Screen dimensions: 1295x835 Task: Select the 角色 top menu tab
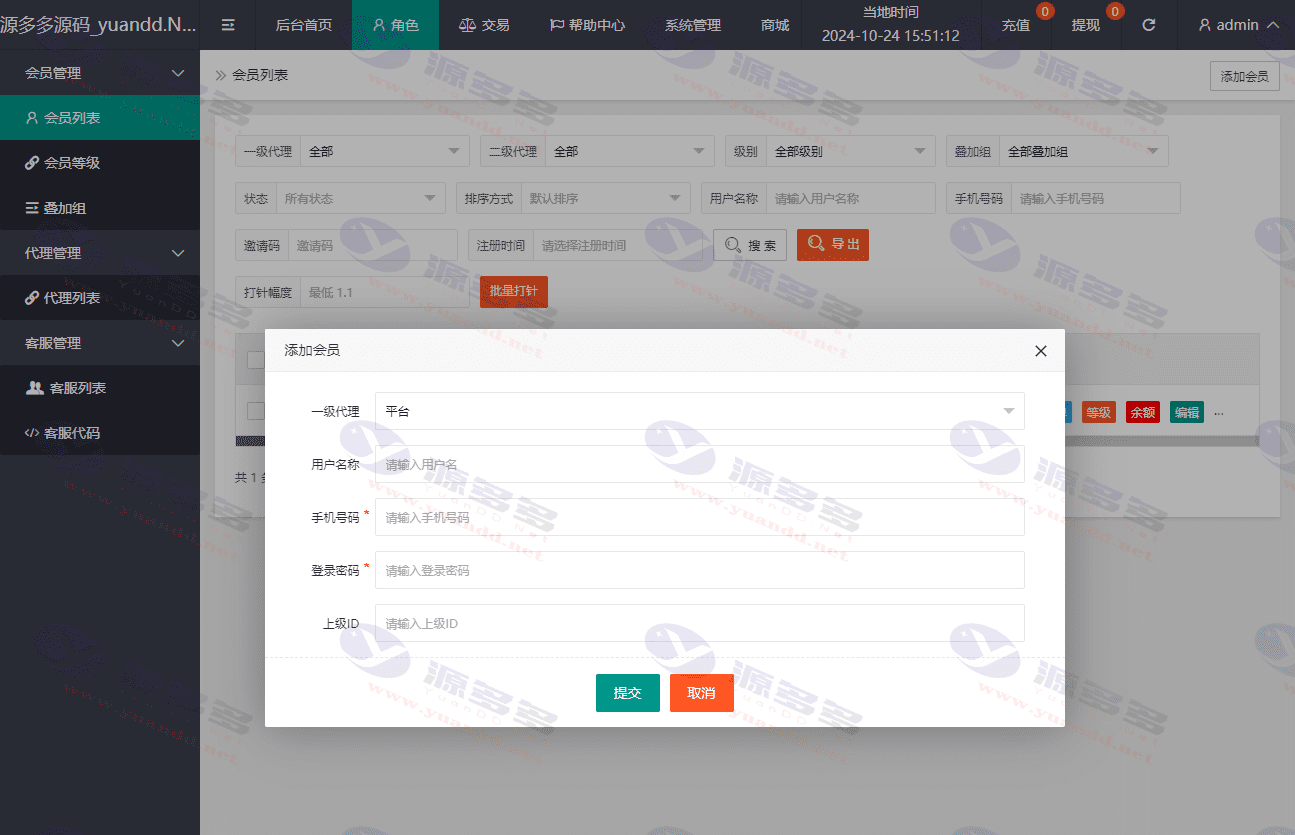tap(395, 25)
